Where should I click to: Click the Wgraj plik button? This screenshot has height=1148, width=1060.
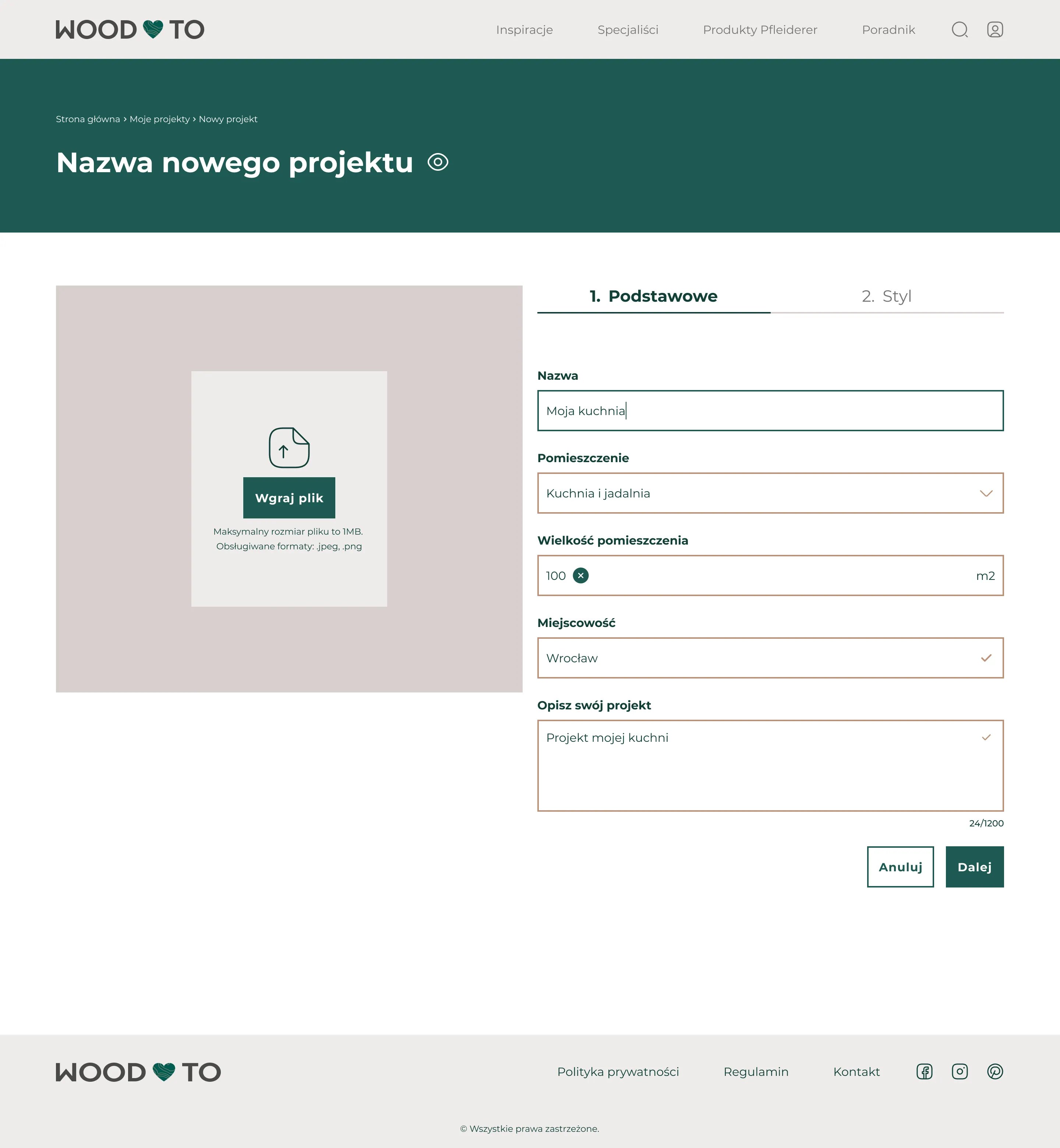(x=289, y=497)
